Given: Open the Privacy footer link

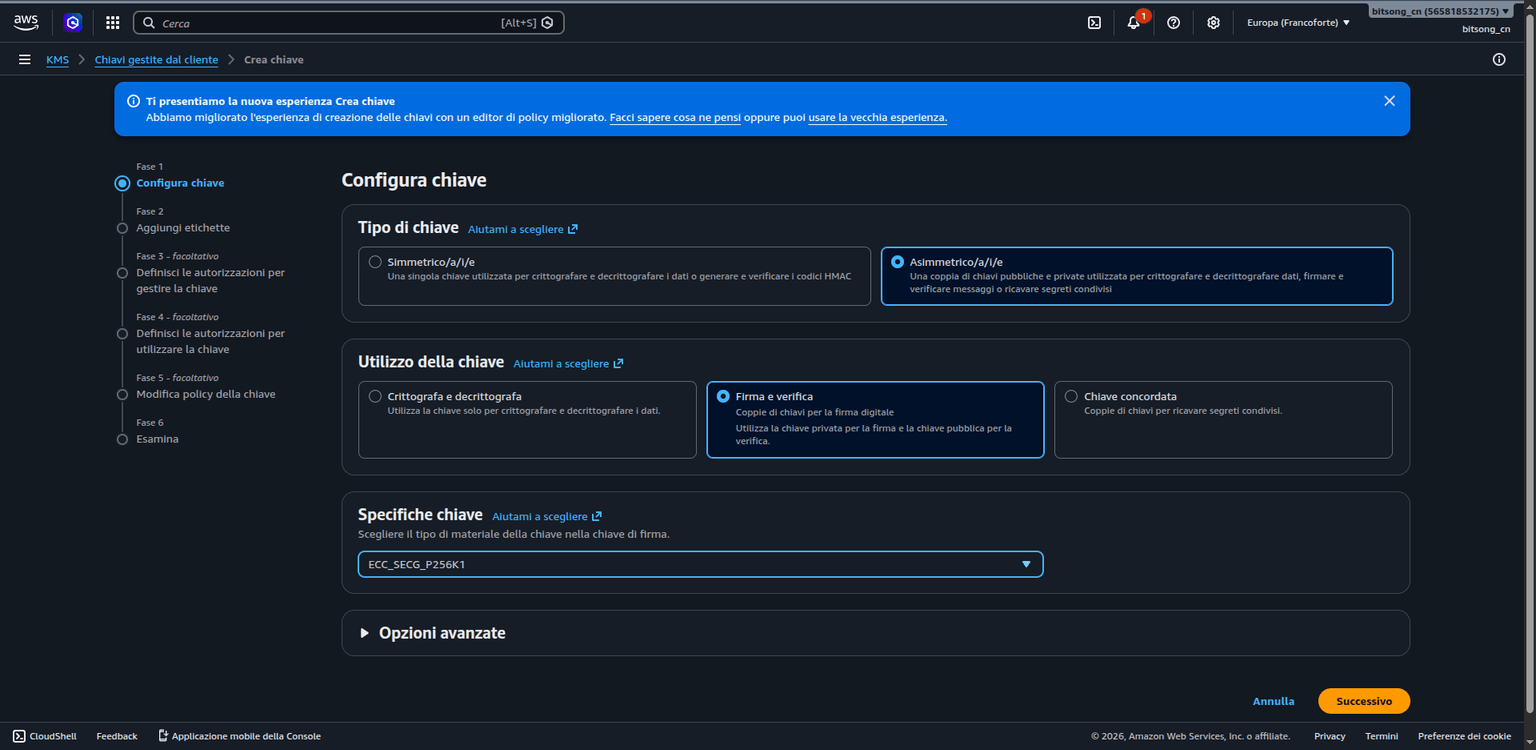Looking at the screenshot, I should (1330, 736).
